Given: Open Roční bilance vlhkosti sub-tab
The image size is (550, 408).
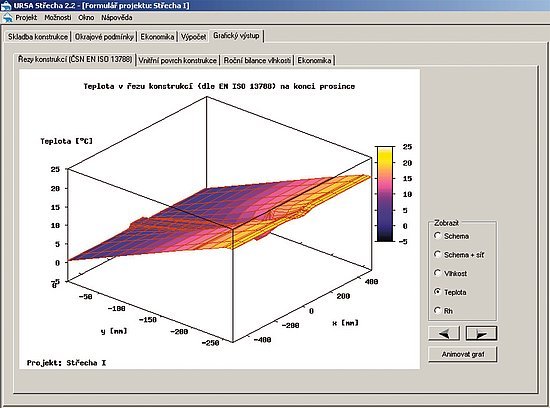Looking at the screenshot, I should point(257,60).
